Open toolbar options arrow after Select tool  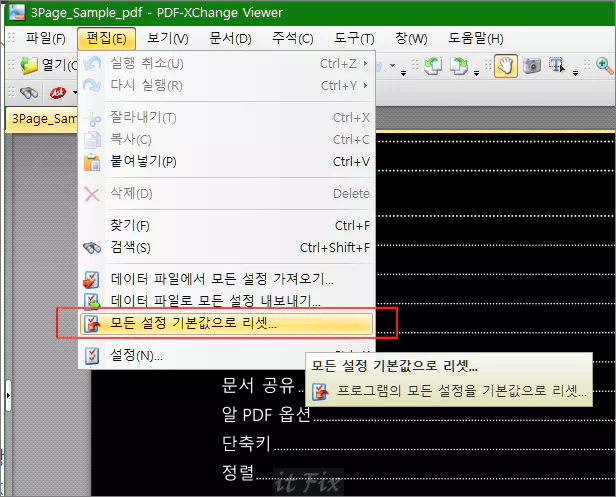[x=575, y=73]
